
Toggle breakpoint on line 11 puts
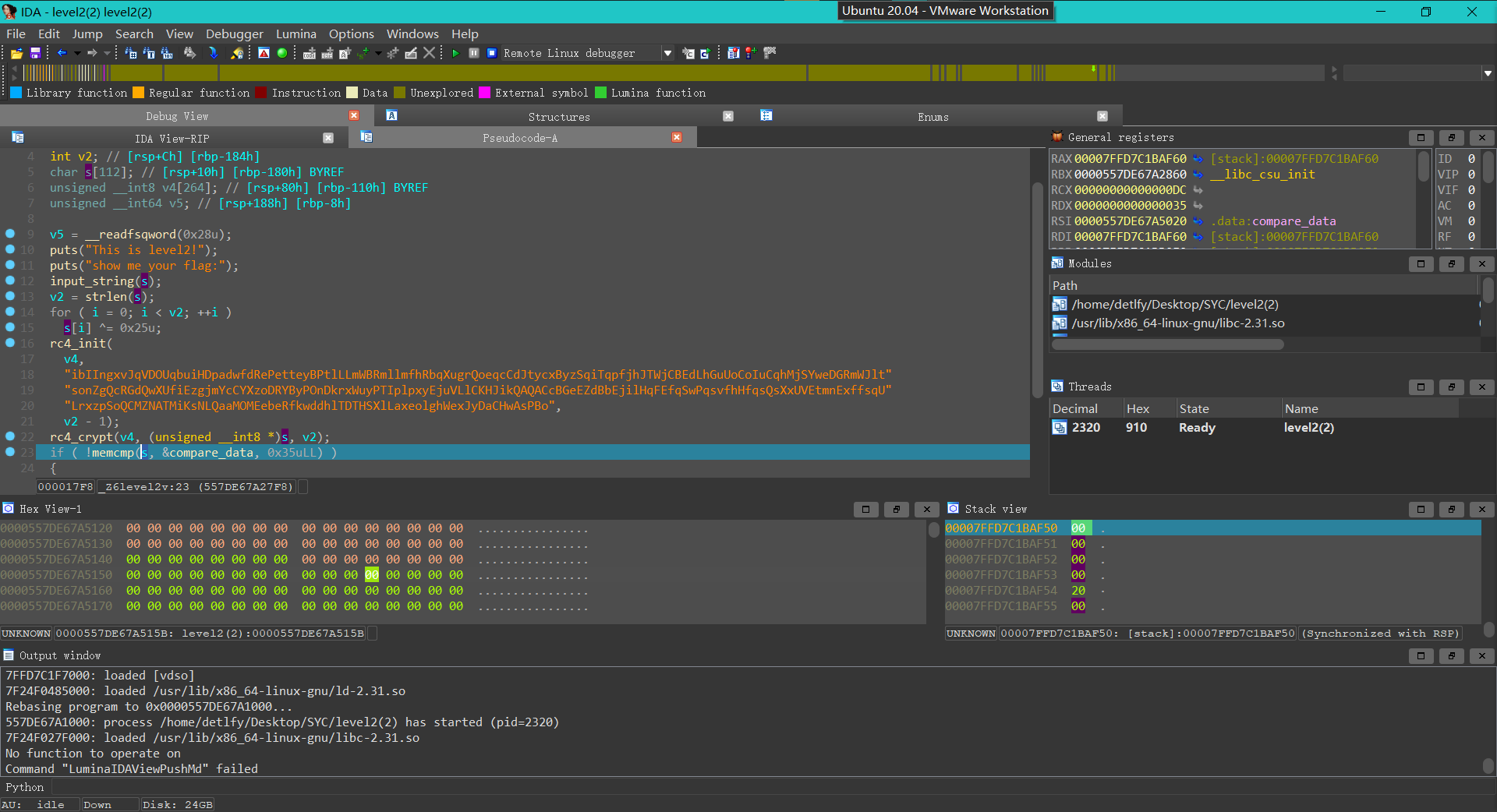pos(10,265)
